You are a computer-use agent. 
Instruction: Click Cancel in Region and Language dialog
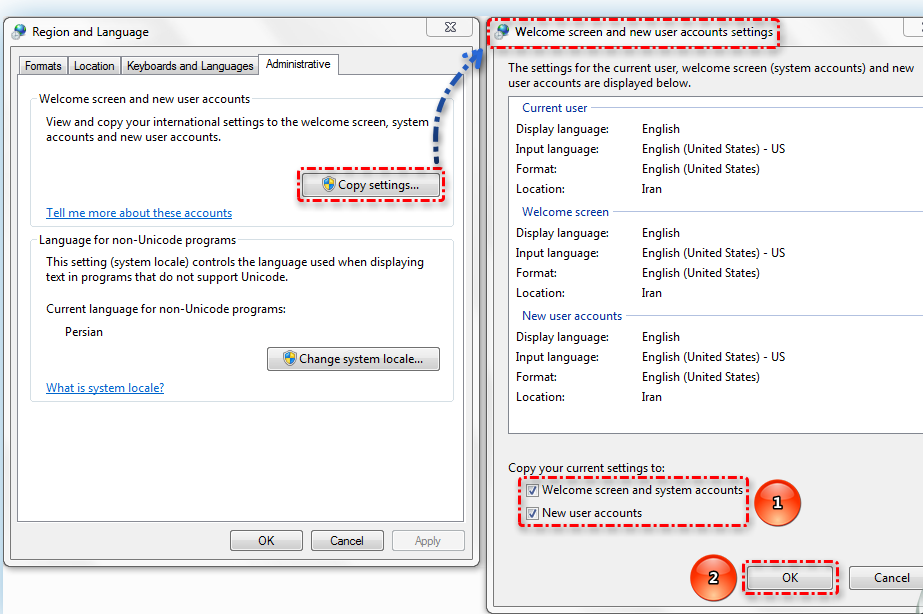(x=347, y=541)
